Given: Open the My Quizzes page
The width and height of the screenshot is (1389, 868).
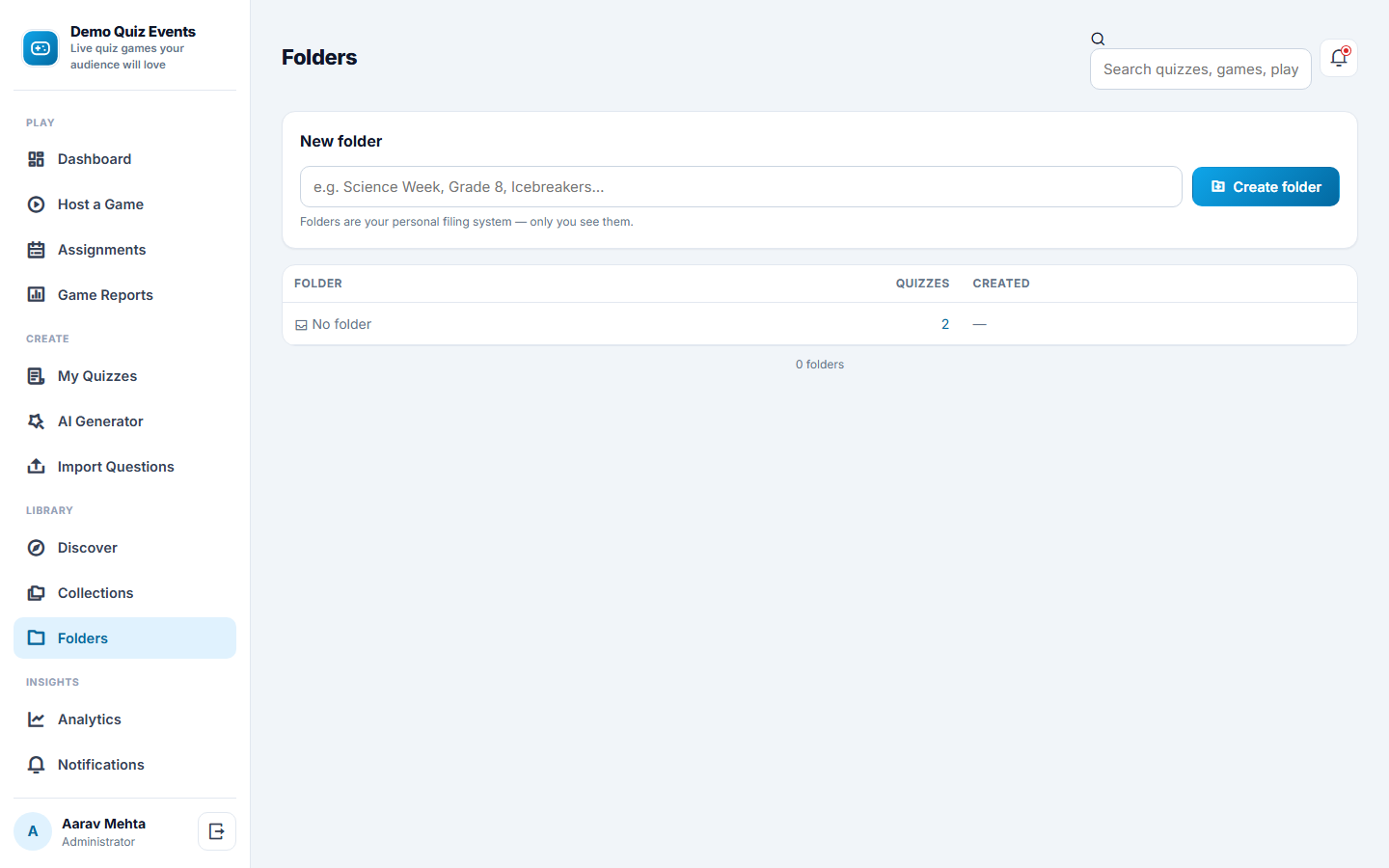Looking at the screenshot, I should (x=124, y=376).
